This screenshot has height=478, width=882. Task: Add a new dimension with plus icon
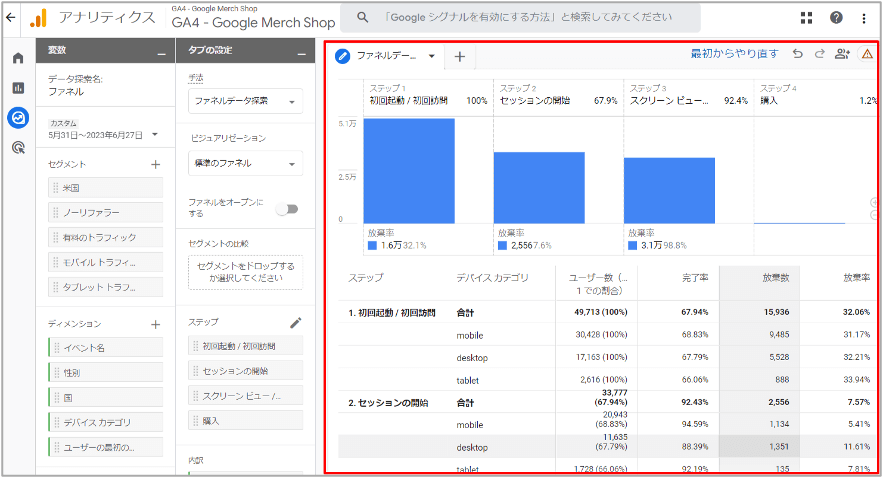click(x=156, y=324)
